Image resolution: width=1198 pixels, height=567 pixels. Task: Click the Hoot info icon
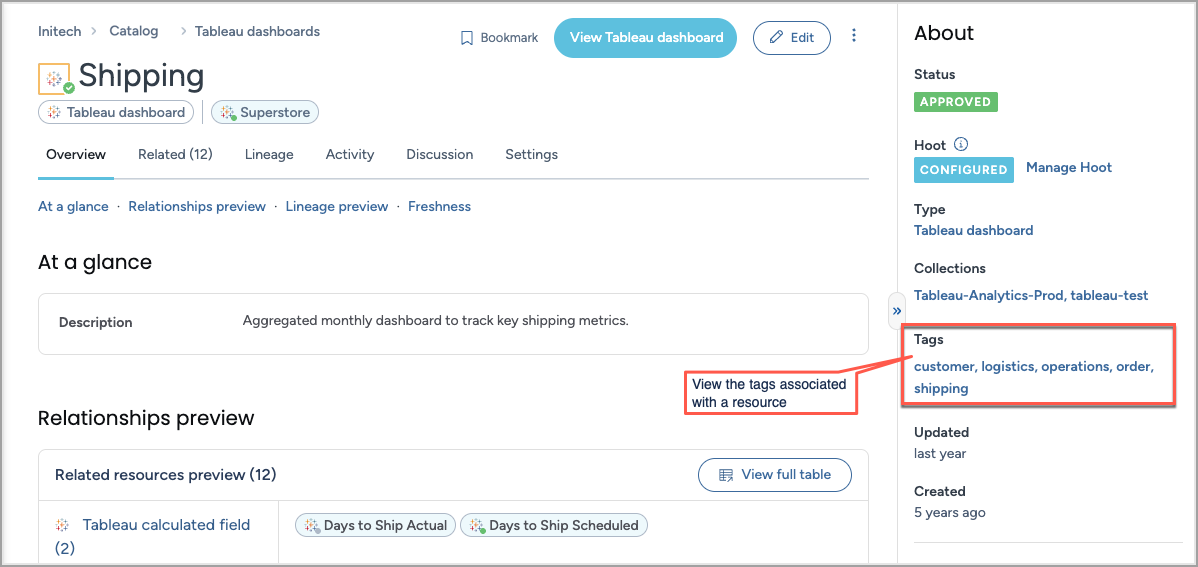(x=961, y=145)
